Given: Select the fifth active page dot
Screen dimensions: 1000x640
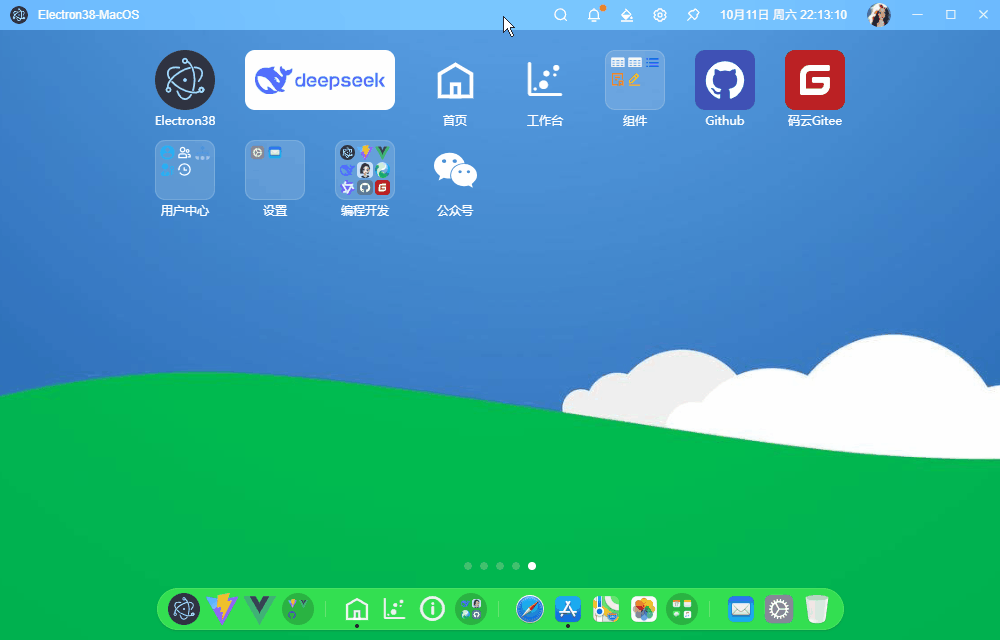Looking at the screenshot, I should coord(532,566).
